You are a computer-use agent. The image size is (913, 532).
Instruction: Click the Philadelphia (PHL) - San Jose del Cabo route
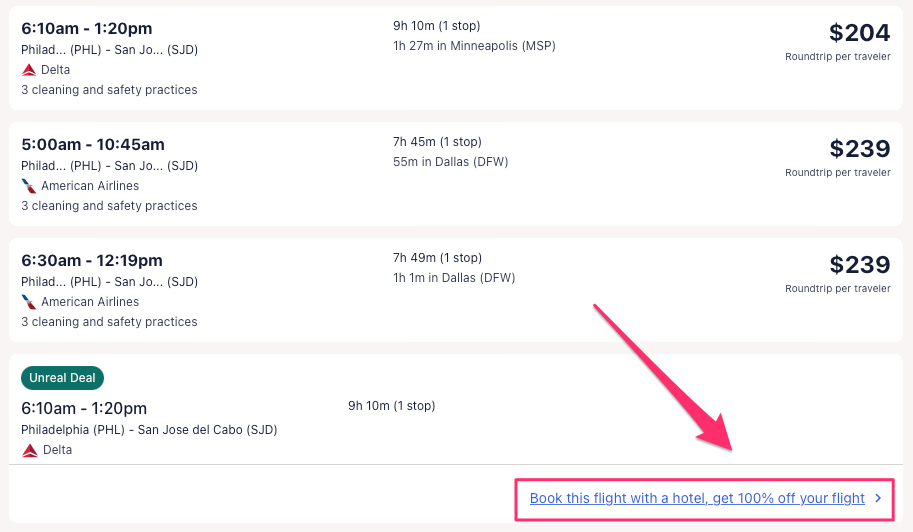coord(149,430)
